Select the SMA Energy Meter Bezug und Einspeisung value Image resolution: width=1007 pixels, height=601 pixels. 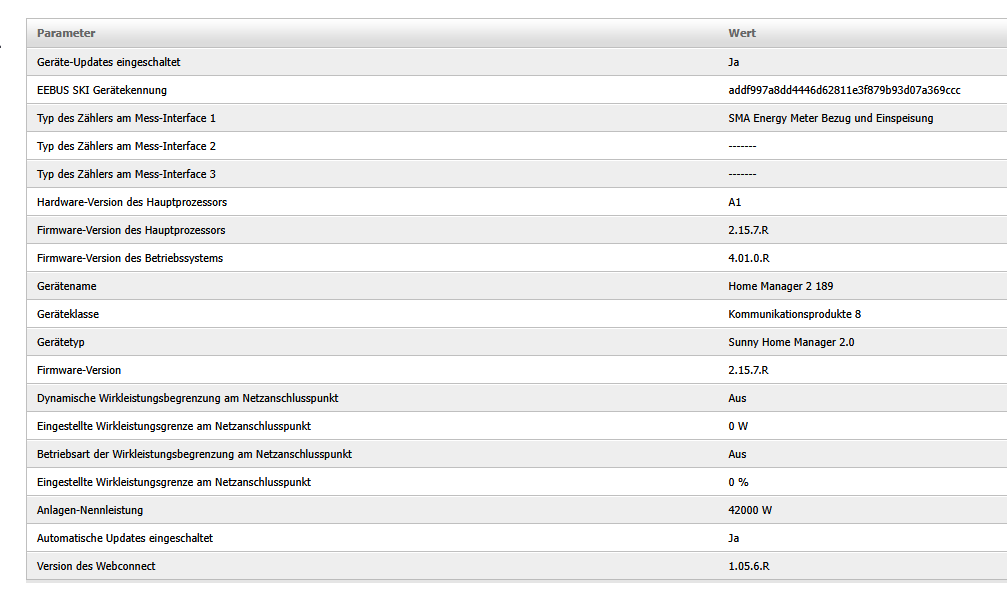coord(830,118)
